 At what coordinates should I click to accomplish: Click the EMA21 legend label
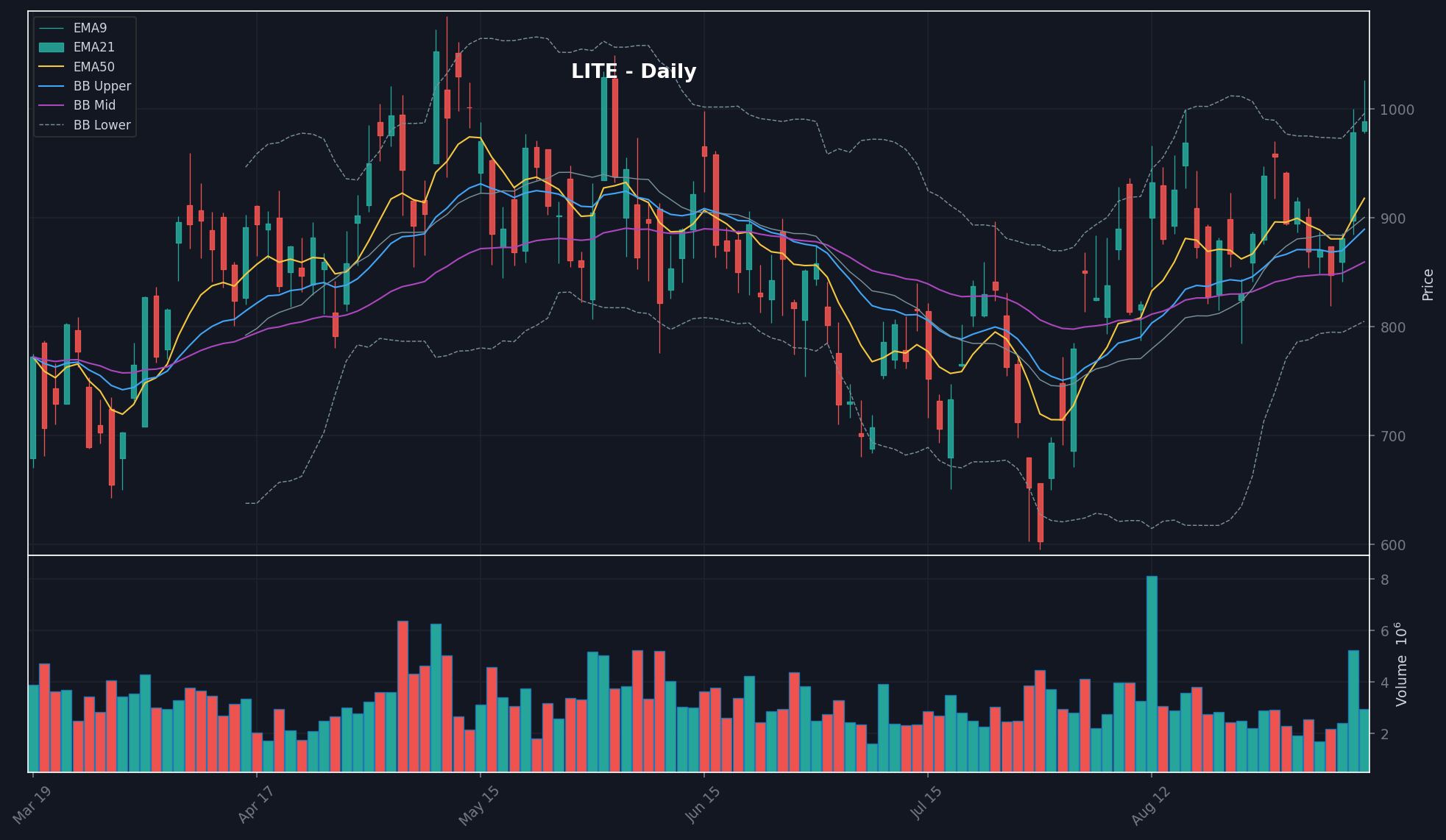click(93, 47)
